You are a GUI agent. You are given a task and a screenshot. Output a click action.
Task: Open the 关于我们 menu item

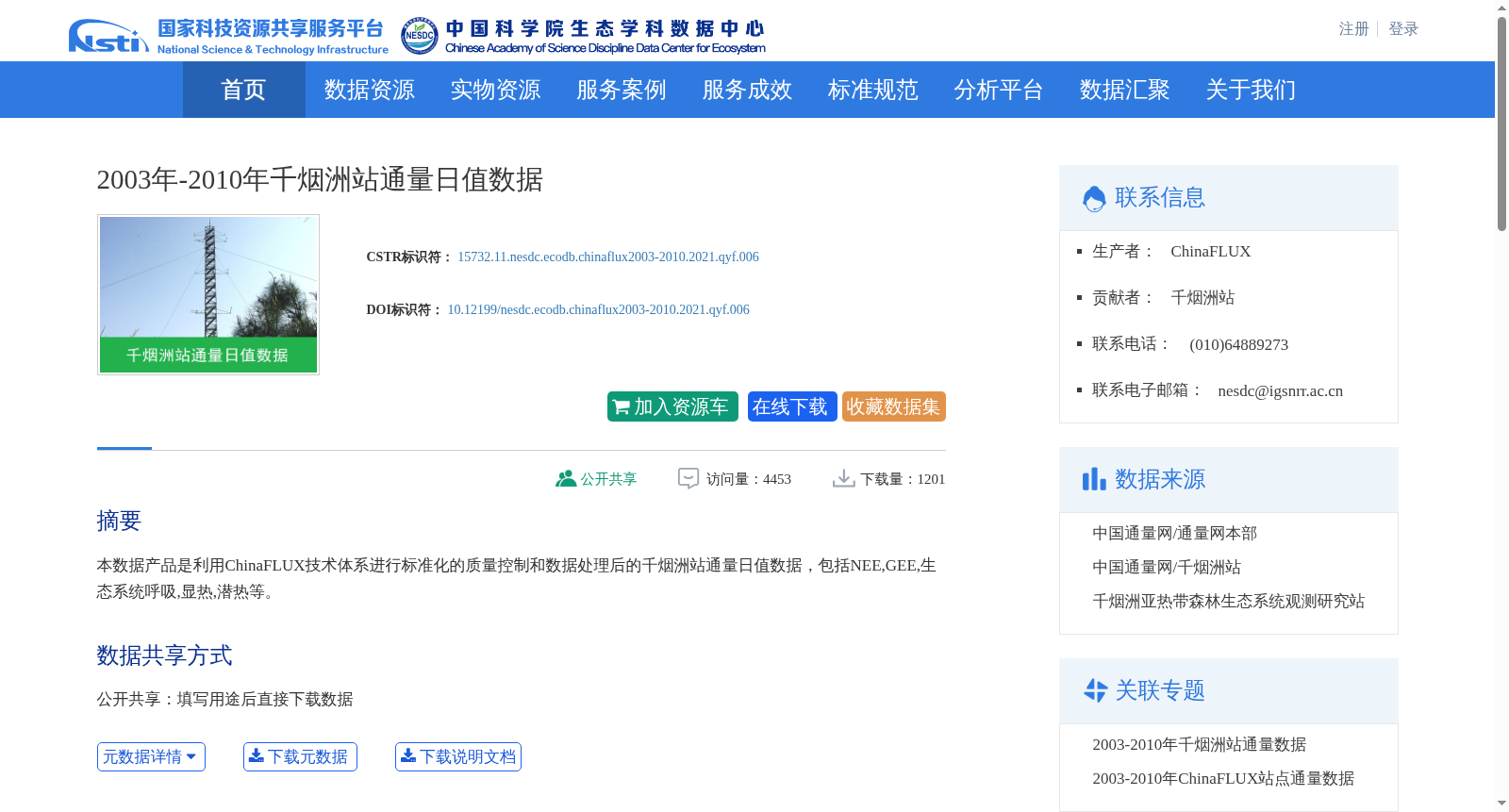coord(1251,90)
